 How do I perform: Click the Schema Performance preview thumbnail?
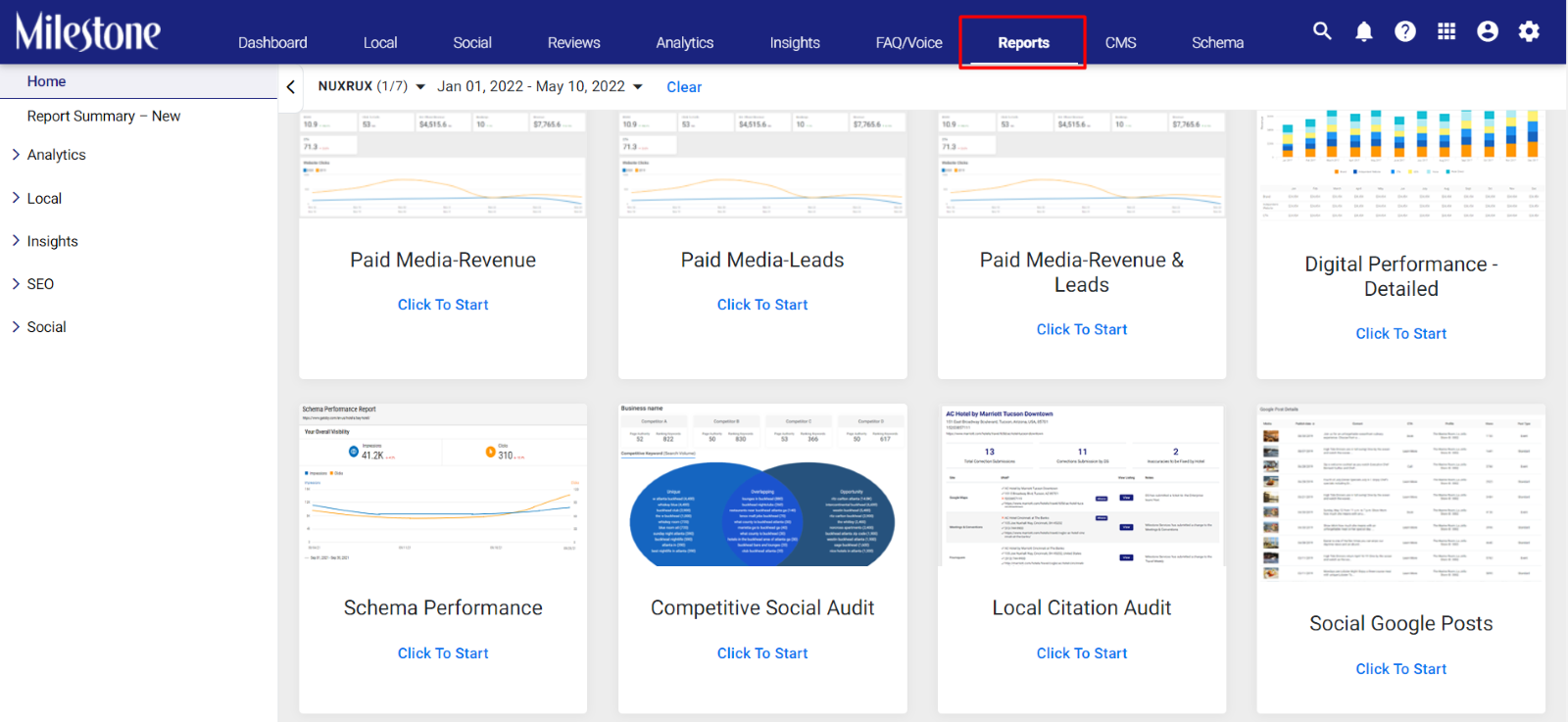pos(443,485)
